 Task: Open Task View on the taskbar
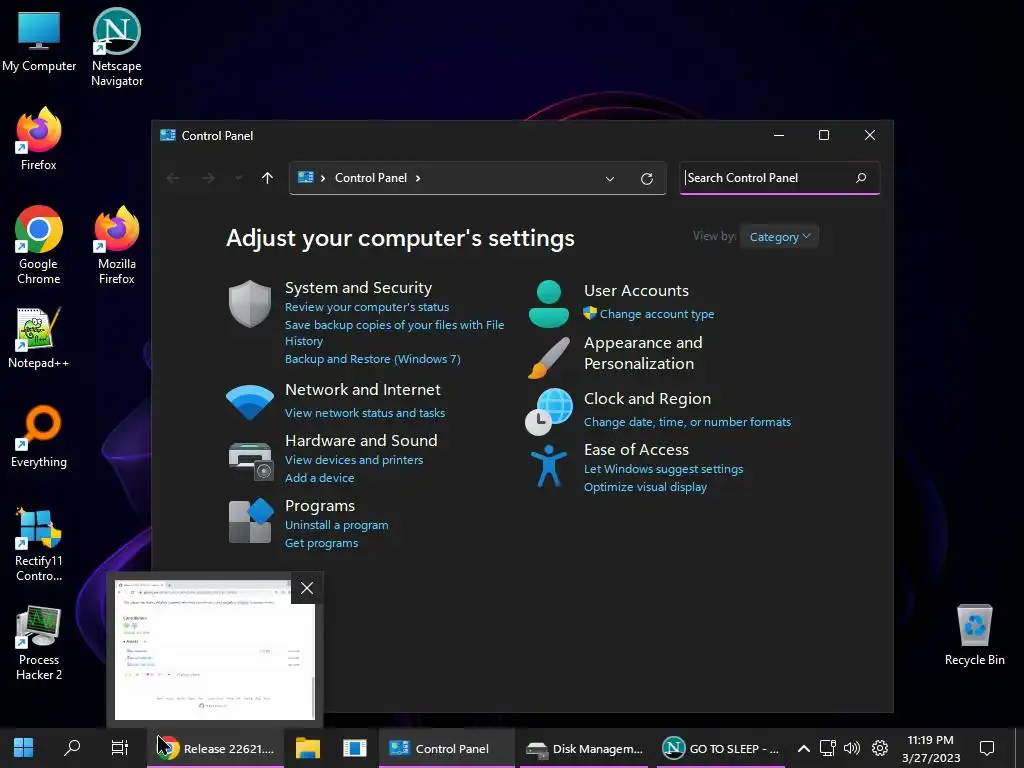120,748
